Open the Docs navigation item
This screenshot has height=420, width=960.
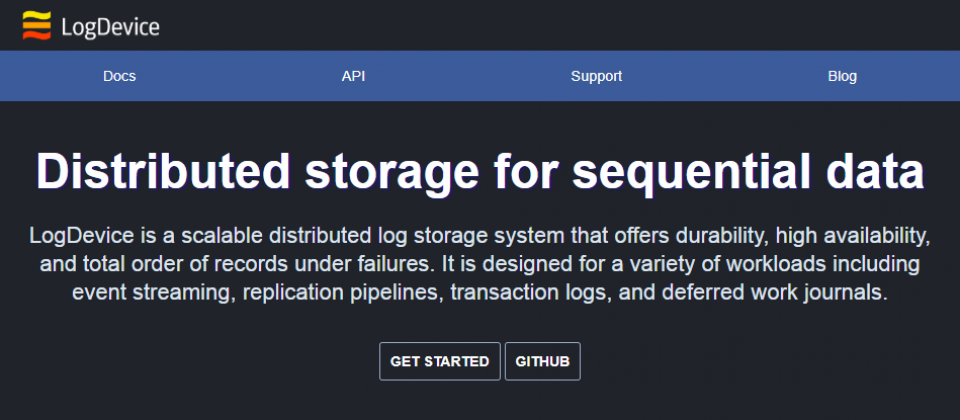[119, 77]
